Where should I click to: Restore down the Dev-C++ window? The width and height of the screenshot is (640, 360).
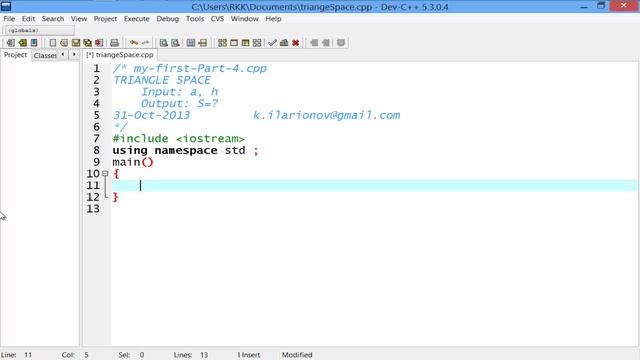(601, 6)
